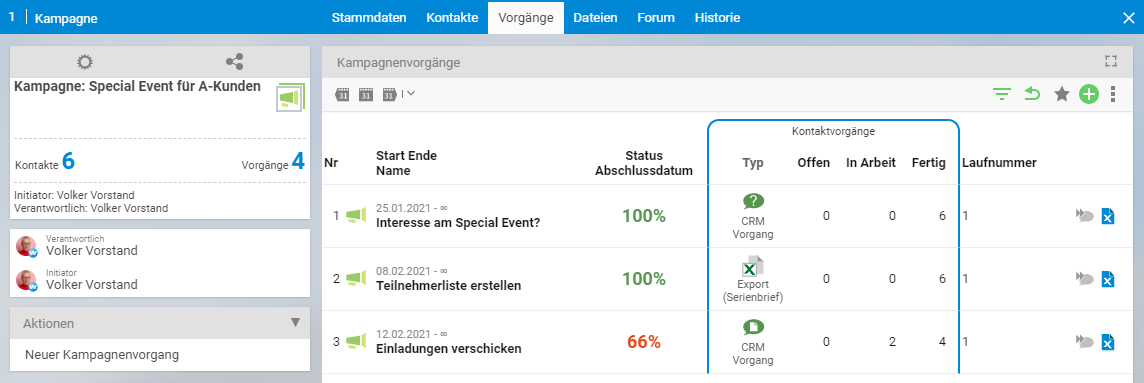Export Teilnehmerliste erstellen row to Excel
The width and height of the screenshot is (1144, 383).
pyautogui.click(x=1108, y=279)
